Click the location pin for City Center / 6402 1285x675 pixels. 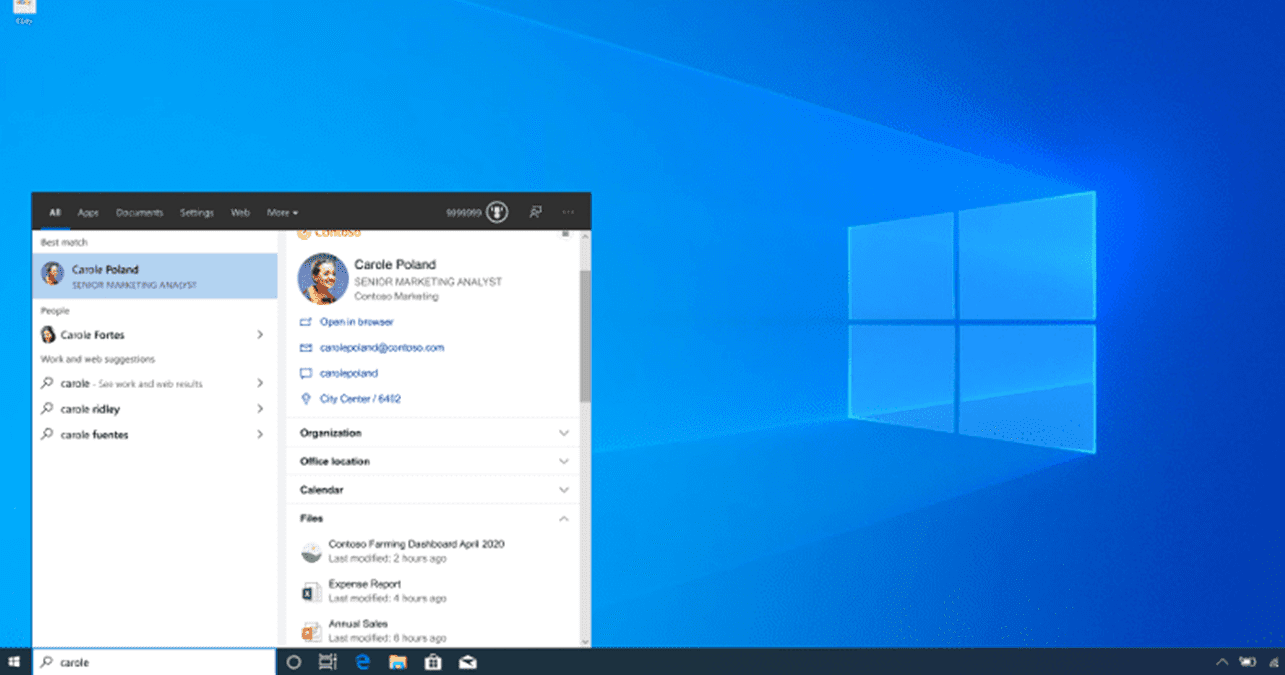pyautogui.click(x=306, y=398)
